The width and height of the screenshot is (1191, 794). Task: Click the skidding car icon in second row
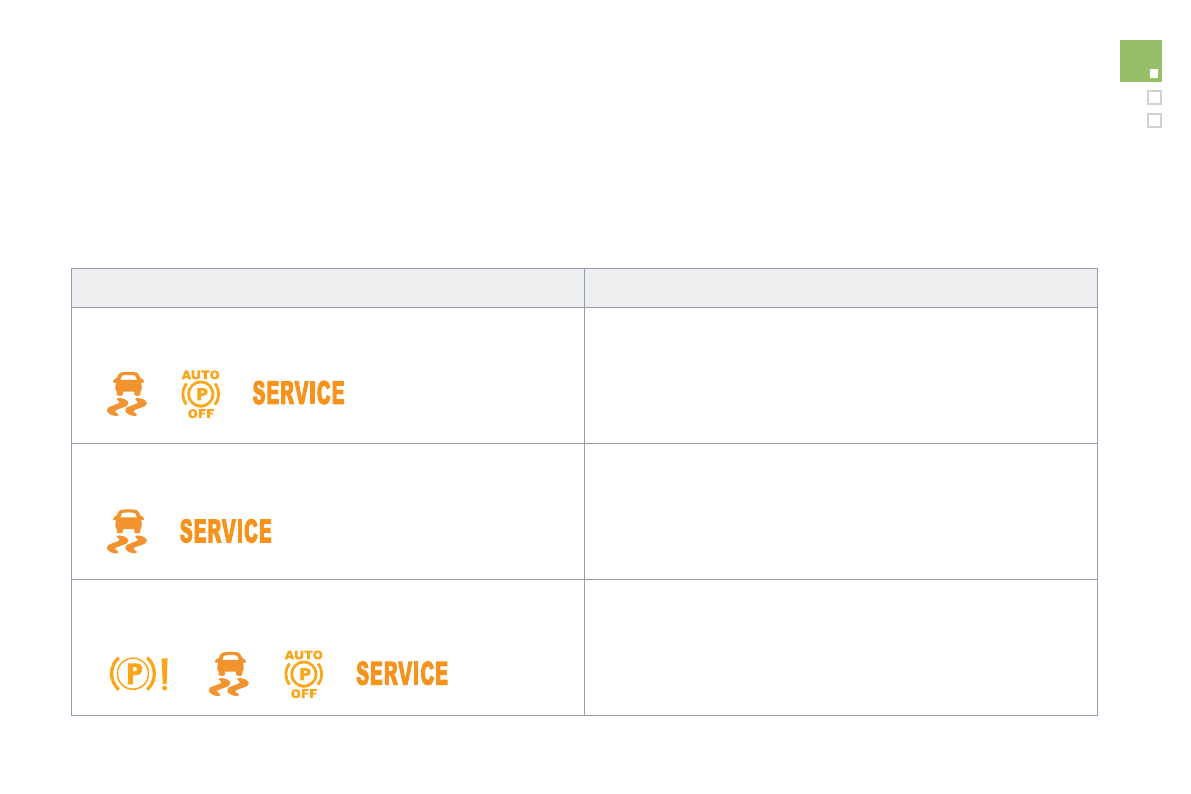(x=127, y=531)
